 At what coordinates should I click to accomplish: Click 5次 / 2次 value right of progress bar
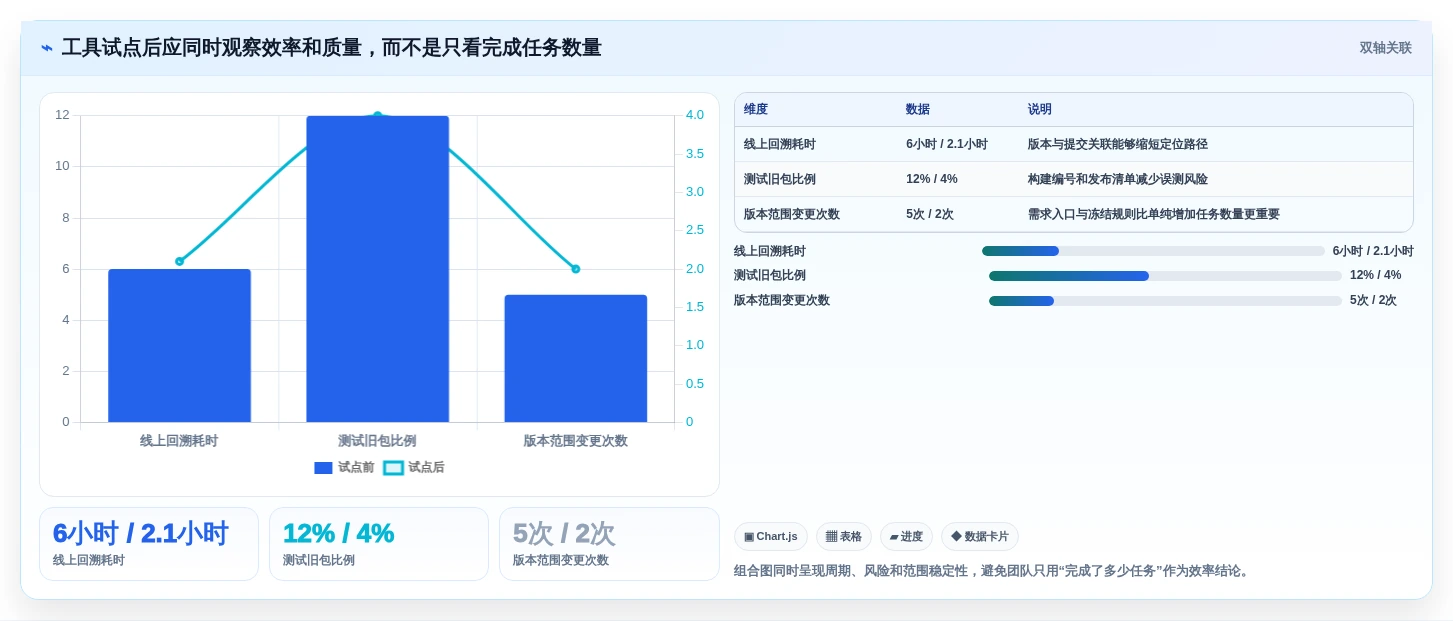click(1373, 301)
